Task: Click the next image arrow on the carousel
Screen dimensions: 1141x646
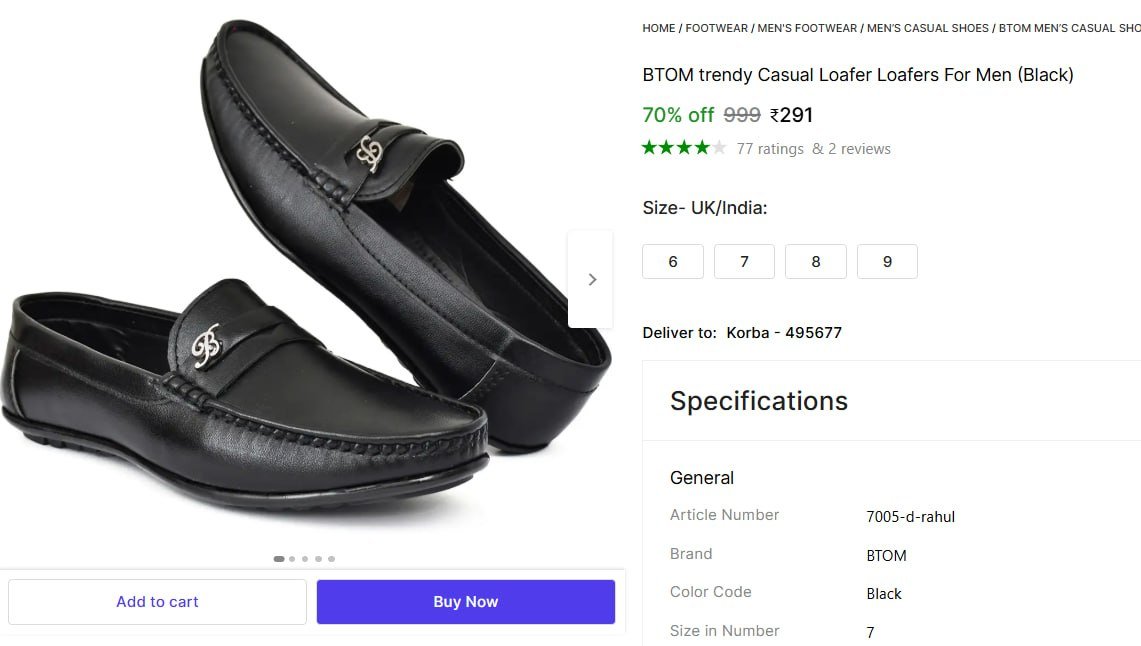Action: point(591,279)
